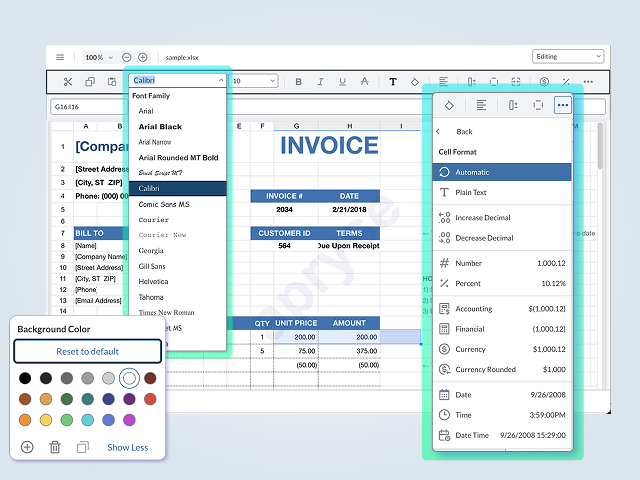640x480 pixels.
Task: Toggle strikethrough formatting
Action: [x=364, y=82]
